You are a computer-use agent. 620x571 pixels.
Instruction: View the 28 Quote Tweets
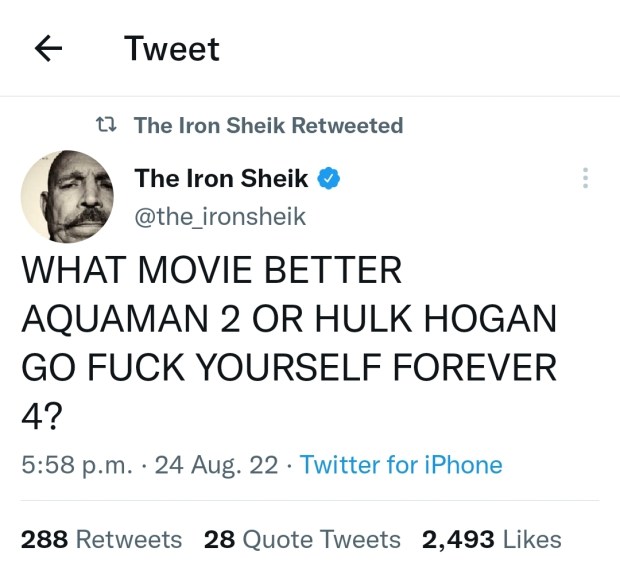point(302,539)
